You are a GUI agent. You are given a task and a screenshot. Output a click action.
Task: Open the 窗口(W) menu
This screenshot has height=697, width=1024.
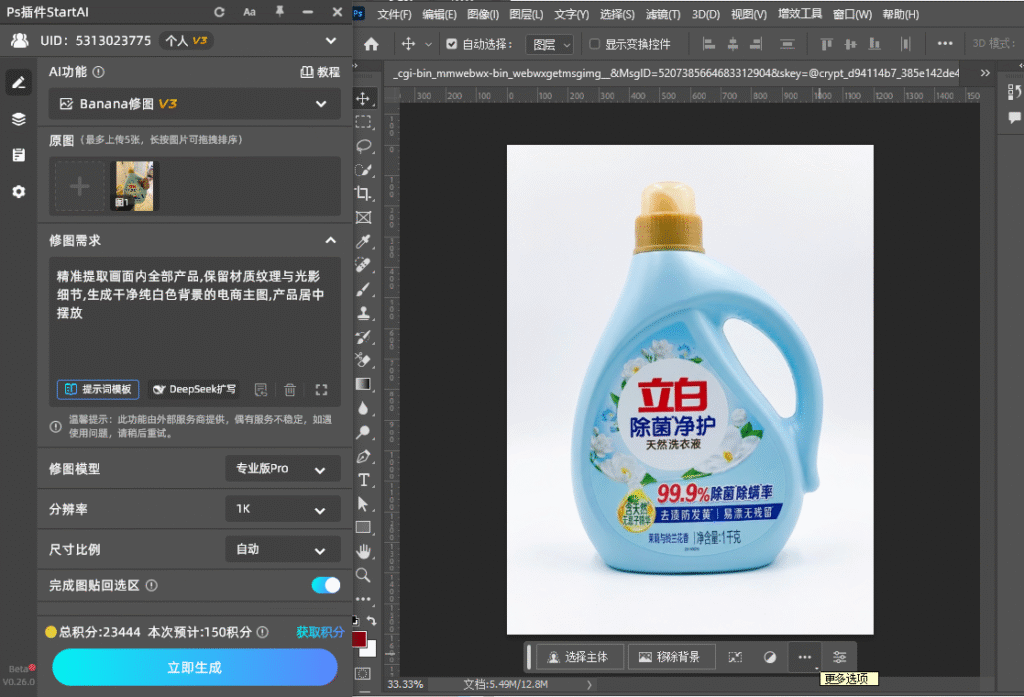pyautogui.click(x=852, y=14)
